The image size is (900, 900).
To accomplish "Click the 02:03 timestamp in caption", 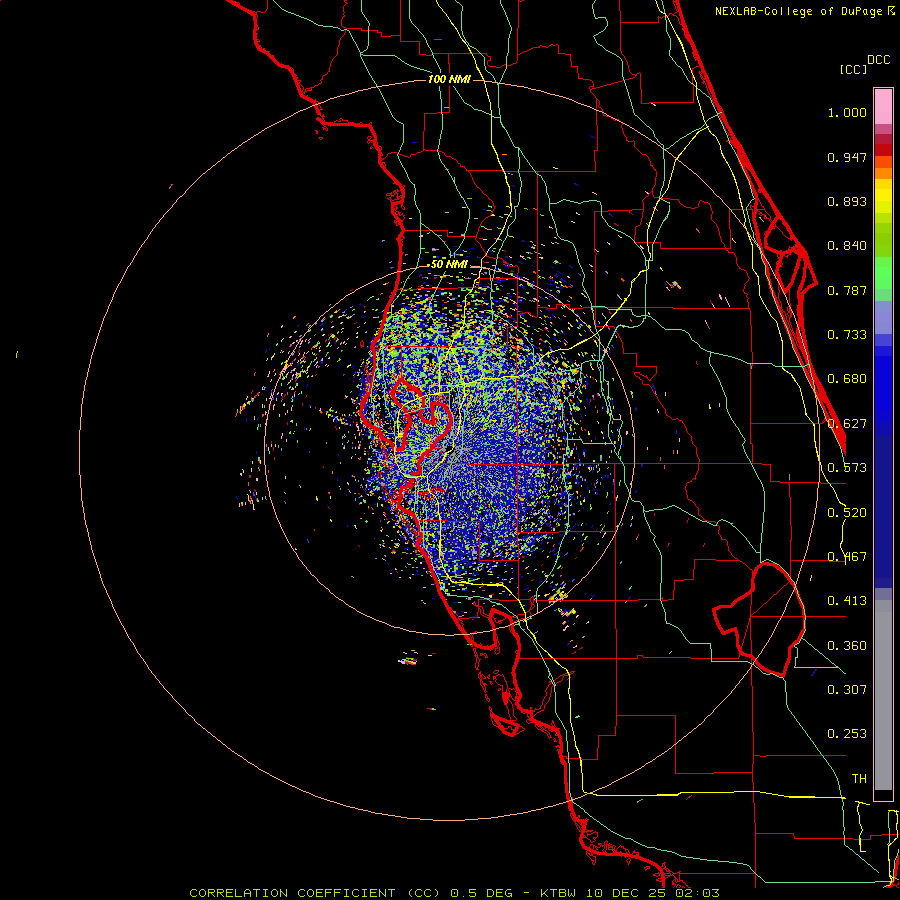I will 697,893.
